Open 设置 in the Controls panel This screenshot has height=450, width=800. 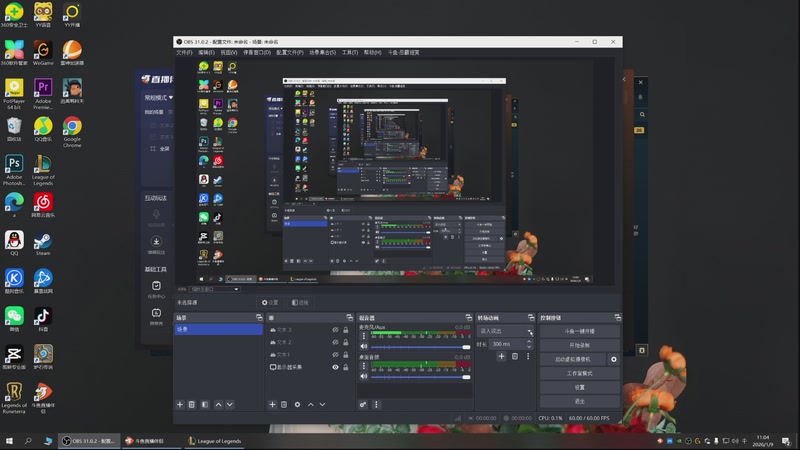[580, 387]
